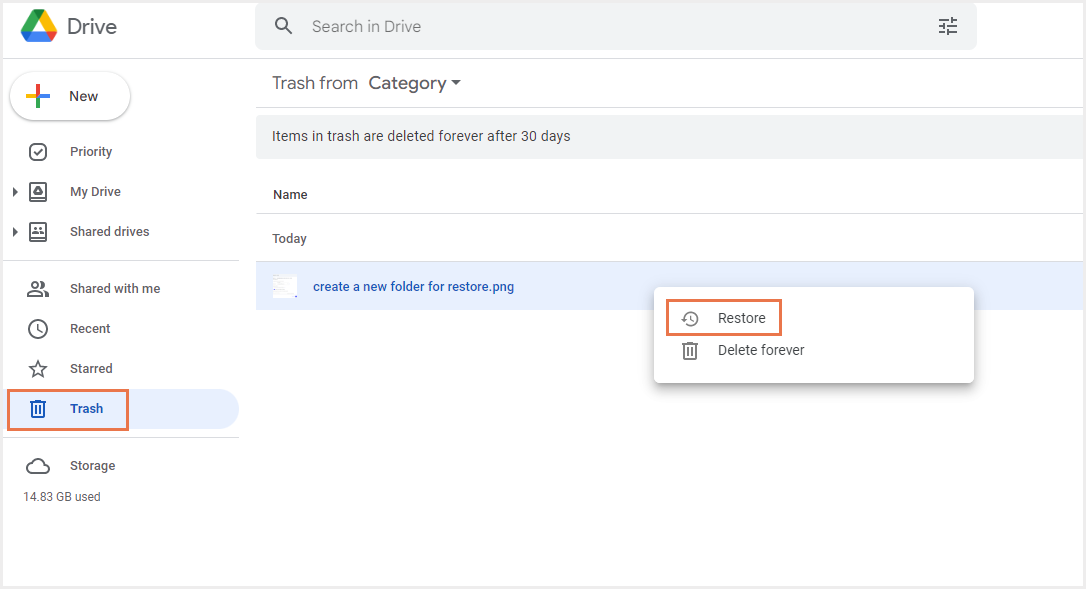Open the Category dropdown
This screenshot has height=589, width=1086.
tap(415, 83)
